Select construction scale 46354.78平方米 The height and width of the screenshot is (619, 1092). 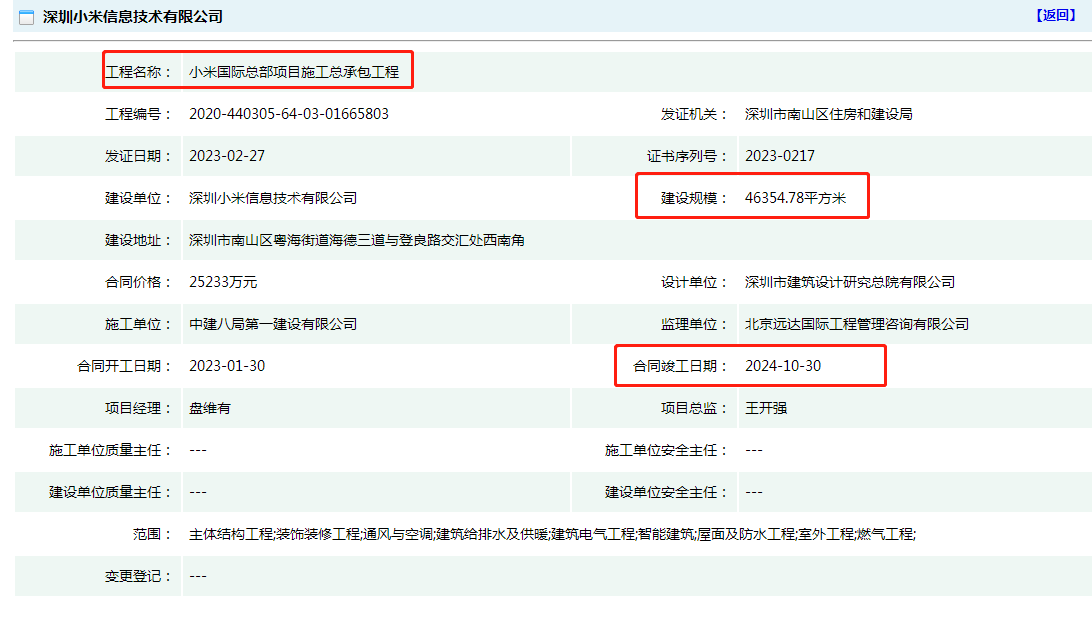coord(796,198)
